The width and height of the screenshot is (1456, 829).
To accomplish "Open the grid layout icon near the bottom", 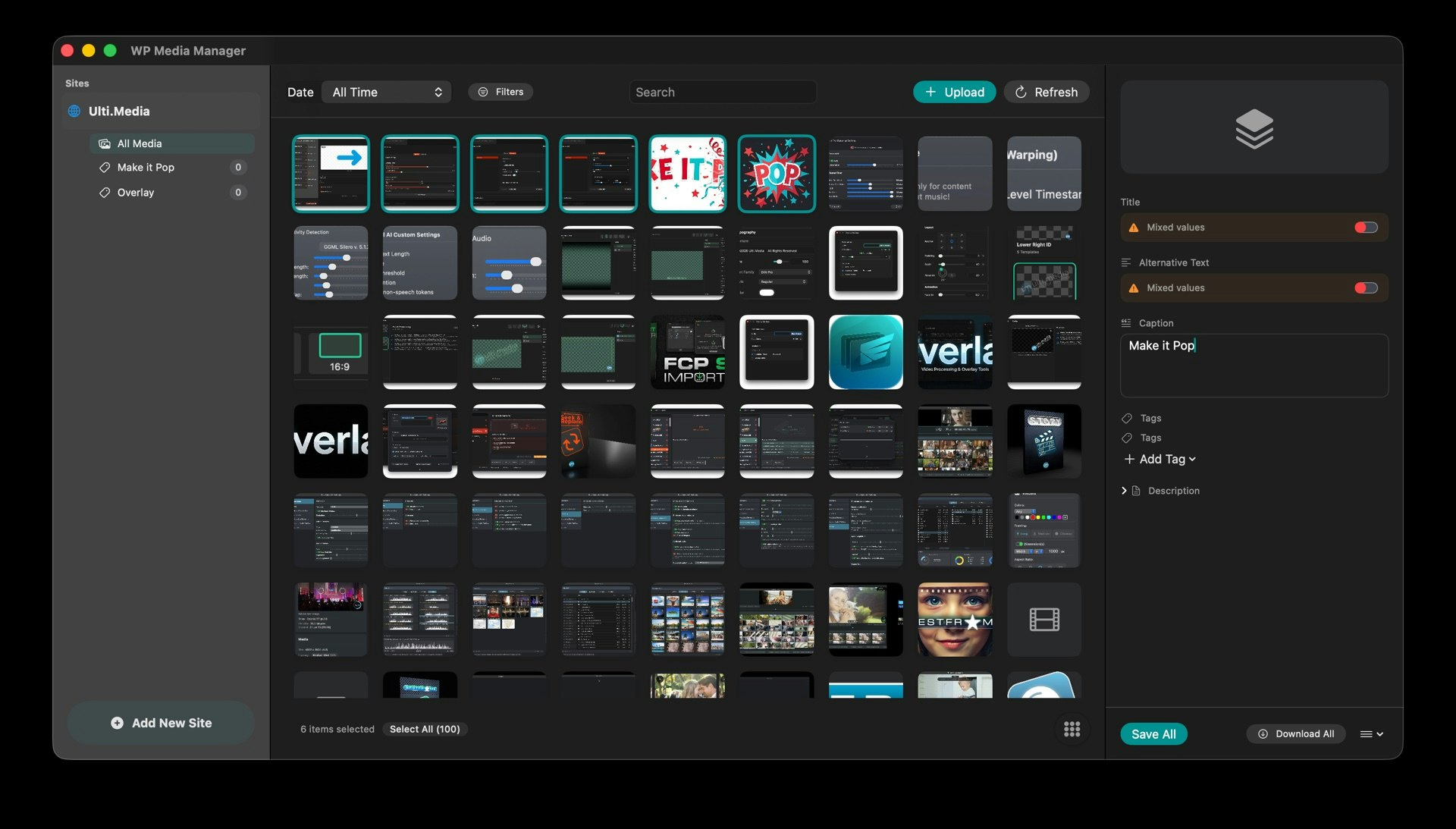I will click(1072, 729).
